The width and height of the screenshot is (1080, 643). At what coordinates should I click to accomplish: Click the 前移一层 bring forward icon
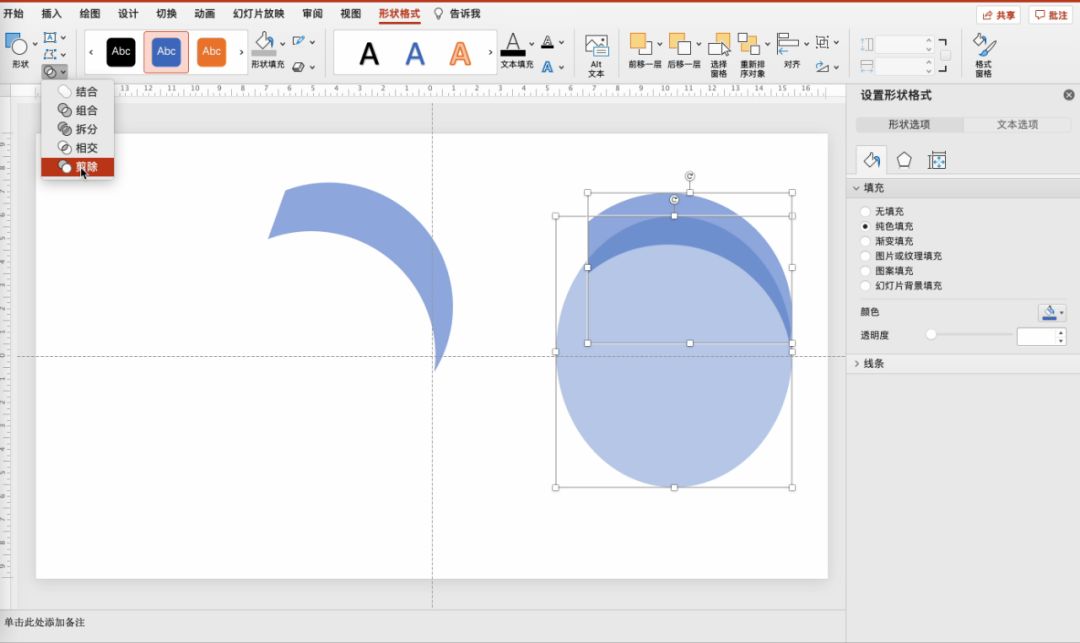point(638,45)
